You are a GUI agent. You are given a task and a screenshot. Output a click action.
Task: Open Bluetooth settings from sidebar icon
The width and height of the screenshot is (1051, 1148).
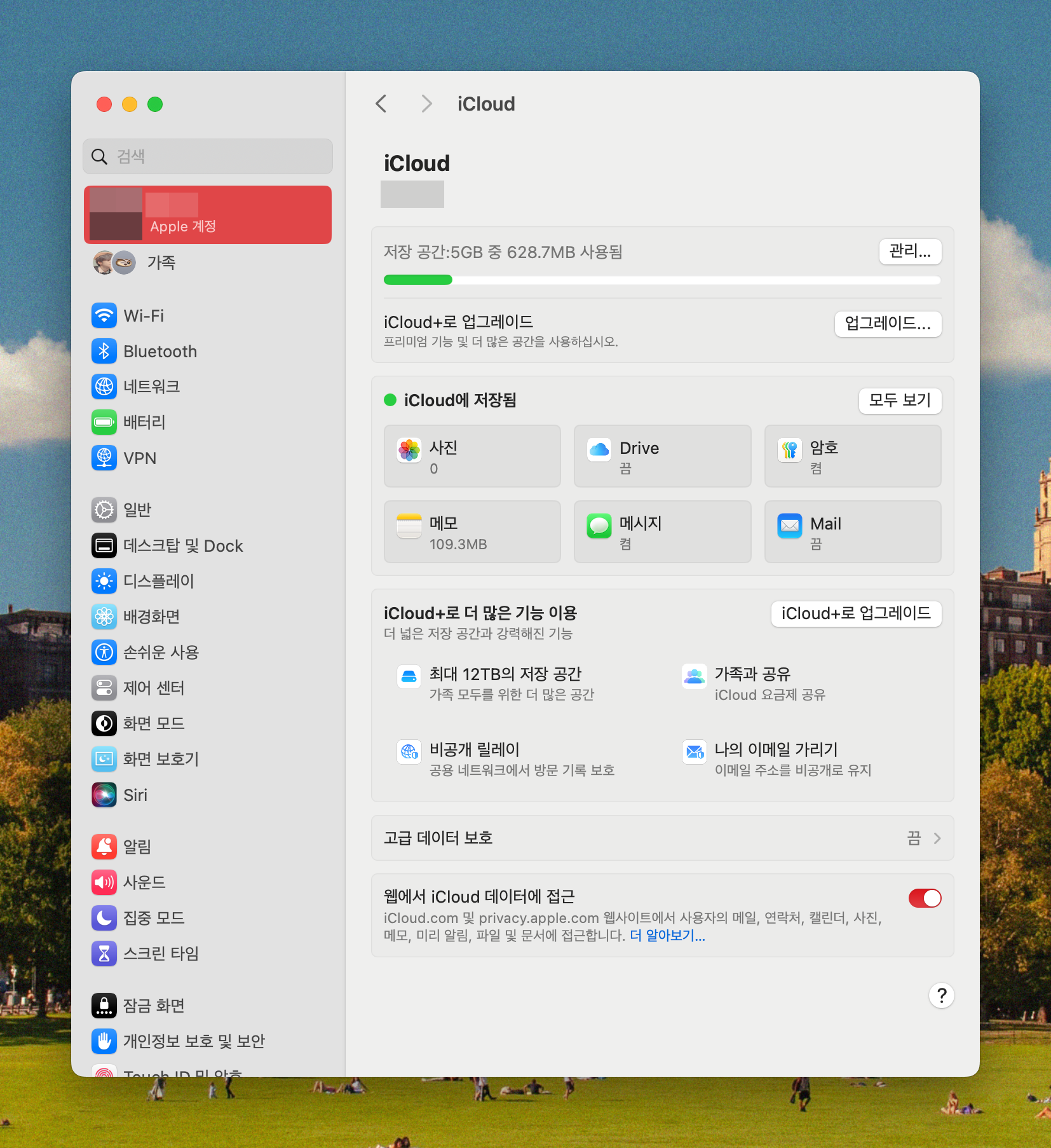click(104, 351)
